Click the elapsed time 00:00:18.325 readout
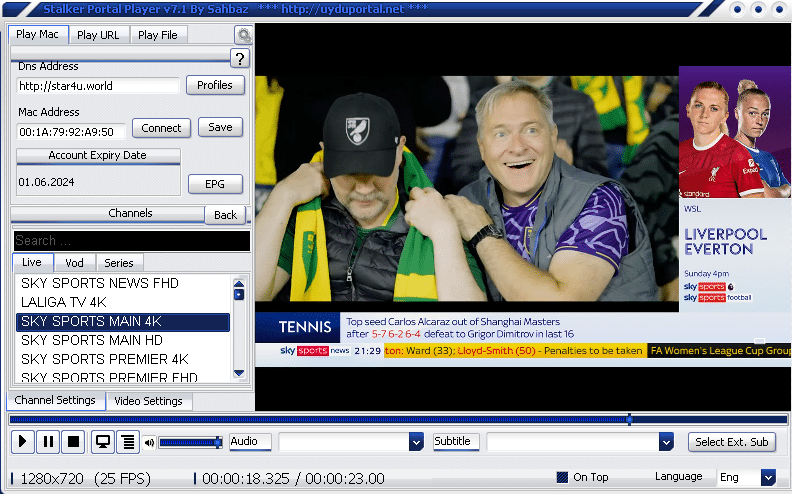Viewport: 792px width, 494px height. pyautogui.click(x=246, y=478)
